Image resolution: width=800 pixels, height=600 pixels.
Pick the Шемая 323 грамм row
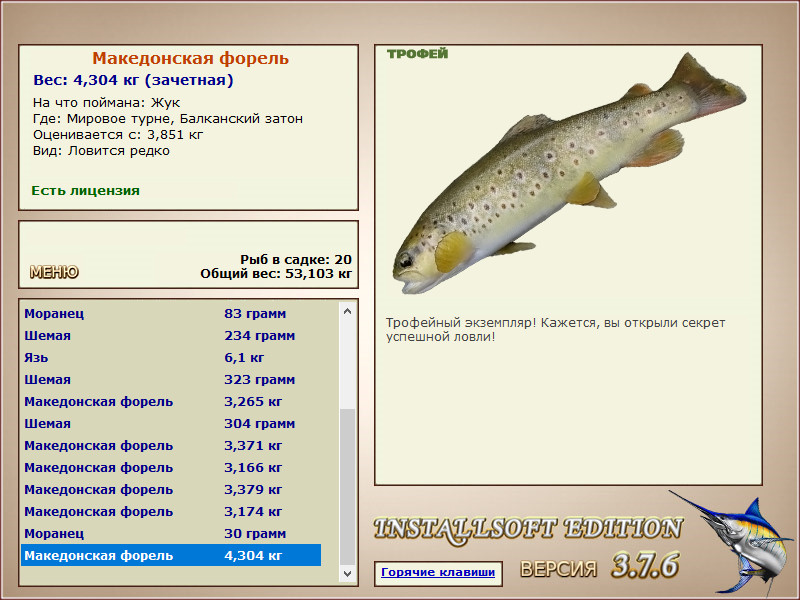pyautogui.click(x=170, y=380)
